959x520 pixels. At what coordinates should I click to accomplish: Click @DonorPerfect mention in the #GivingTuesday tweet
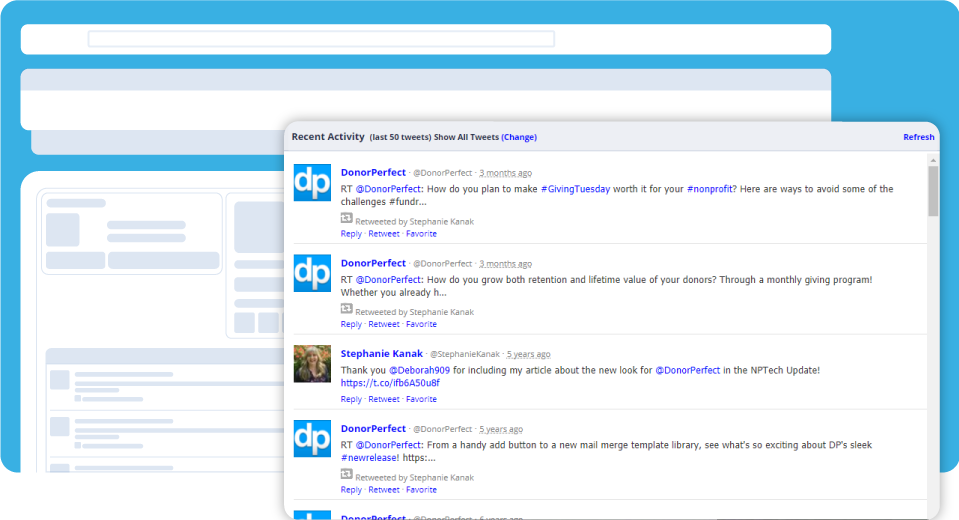(388, 189)
